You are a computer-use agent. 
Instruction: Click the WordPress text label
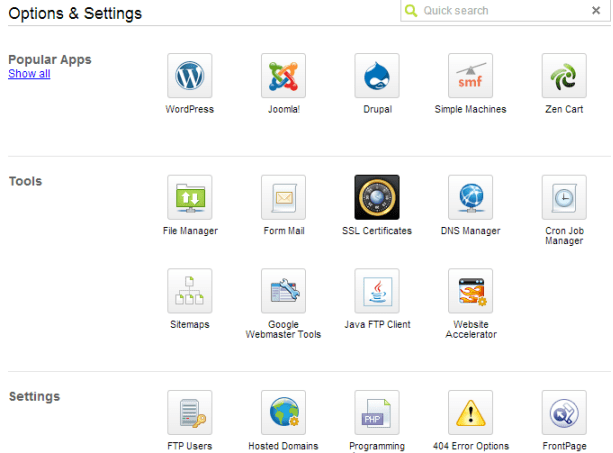[x=190, y=109]
